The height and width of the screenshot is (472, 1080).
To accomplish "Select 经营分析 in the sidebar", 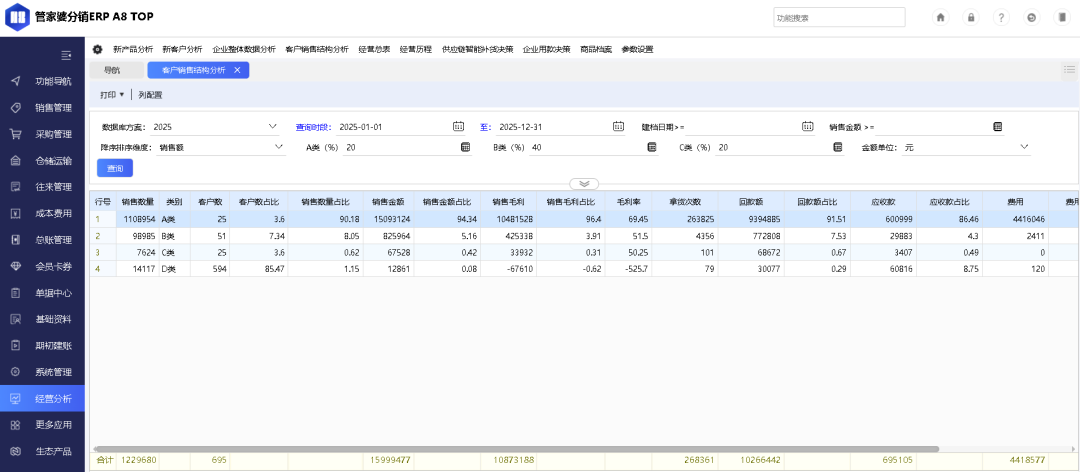I will [x=42, y=398].
